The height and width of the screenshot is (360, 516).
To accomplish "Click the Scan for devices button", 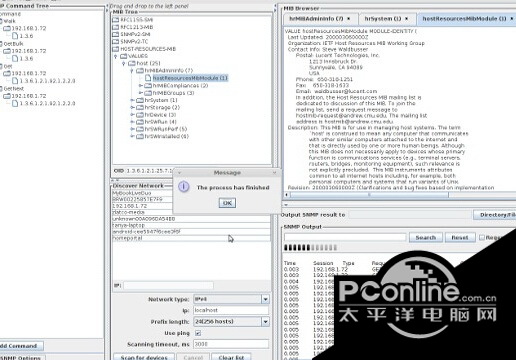I will [144, 357].
